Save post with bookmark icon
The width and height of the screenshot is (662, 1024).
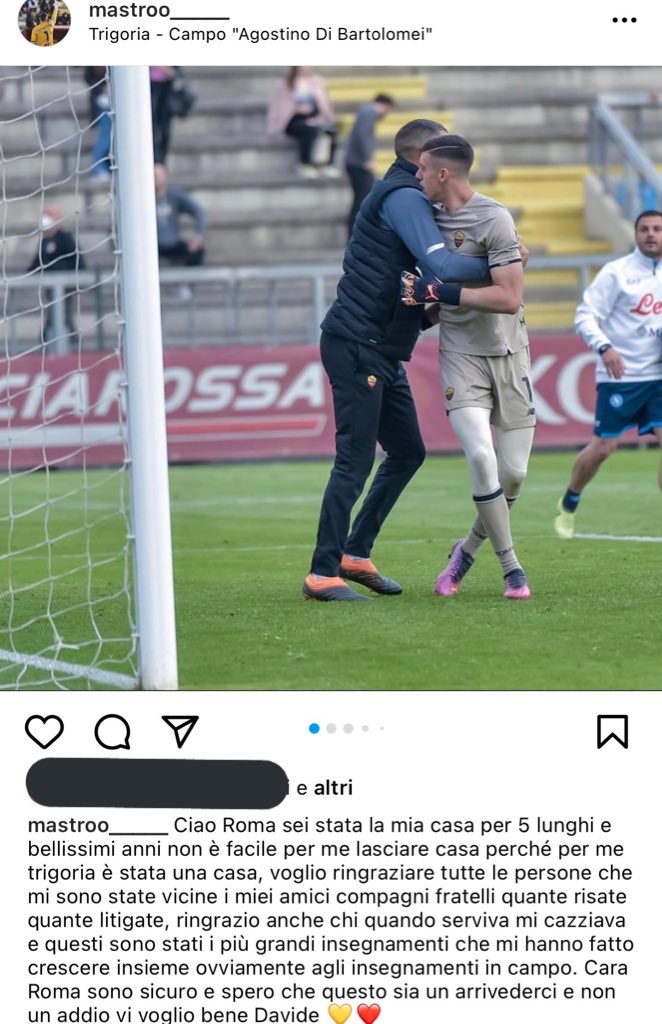612,731
